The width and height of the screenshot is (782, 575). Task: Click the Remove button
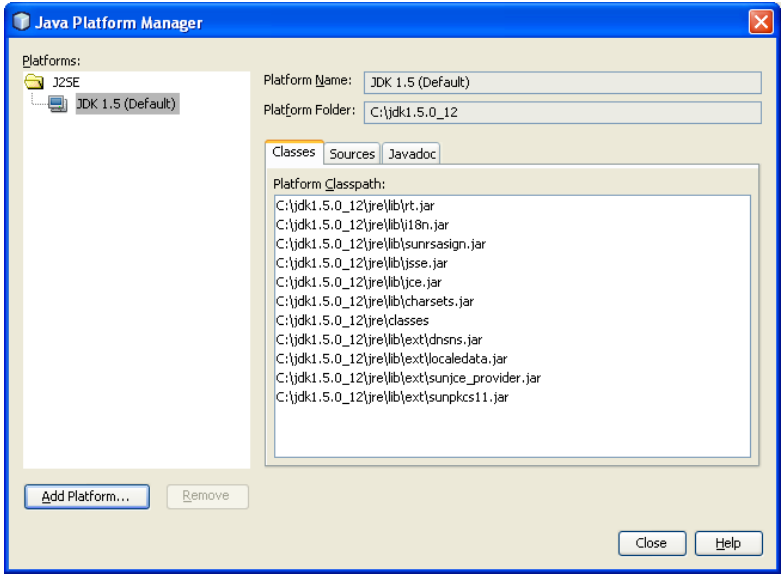tap(207, 496)
